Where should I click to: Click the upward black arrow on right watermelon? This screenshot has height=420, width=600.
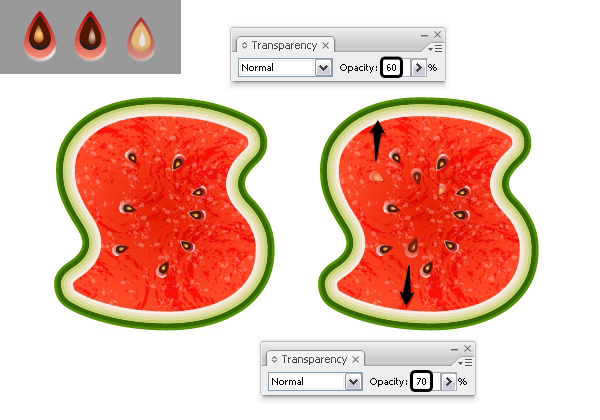point(377,141)
